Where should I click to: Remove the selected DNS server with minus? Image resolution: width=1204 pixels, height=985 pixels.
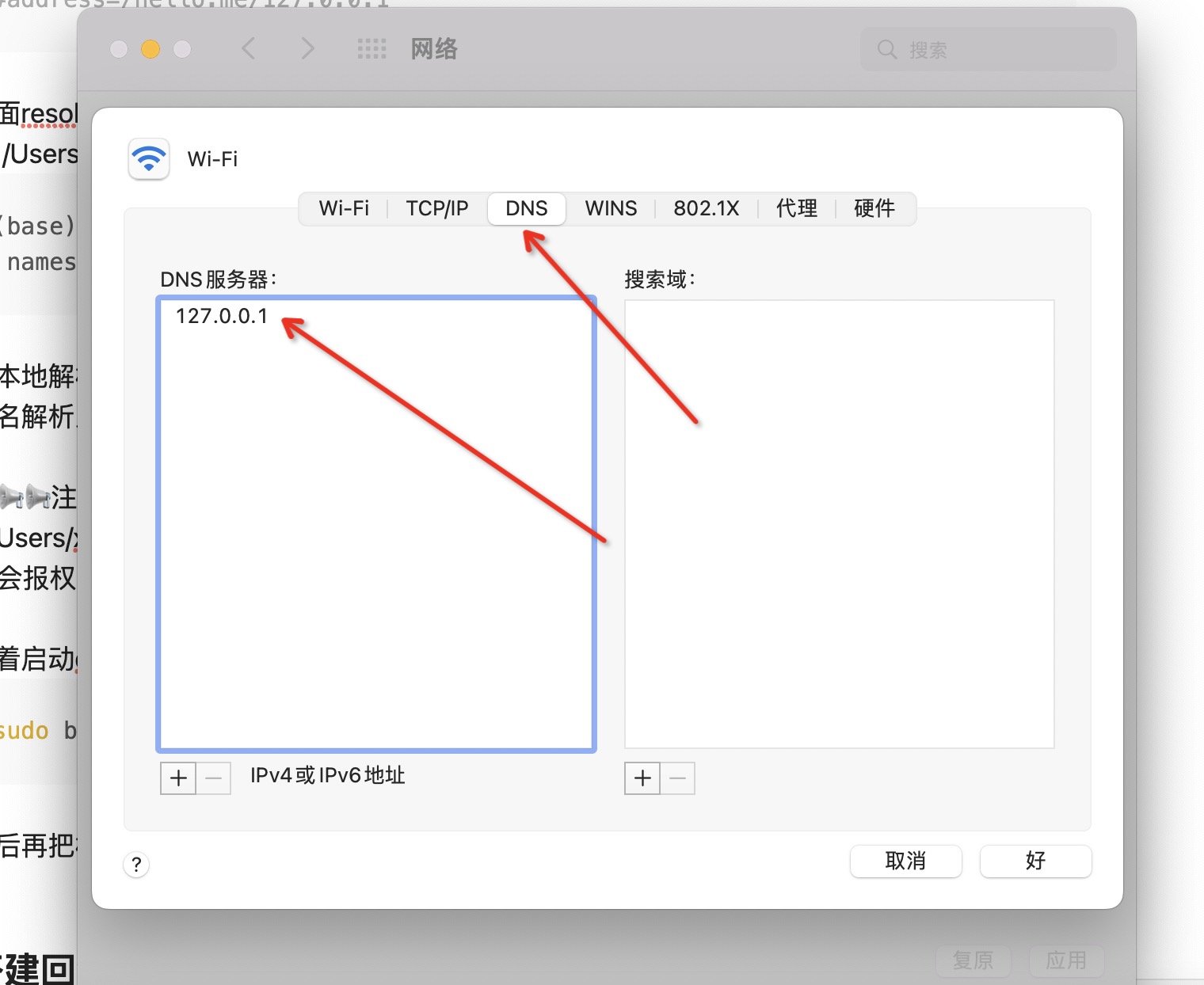[213, 778]
